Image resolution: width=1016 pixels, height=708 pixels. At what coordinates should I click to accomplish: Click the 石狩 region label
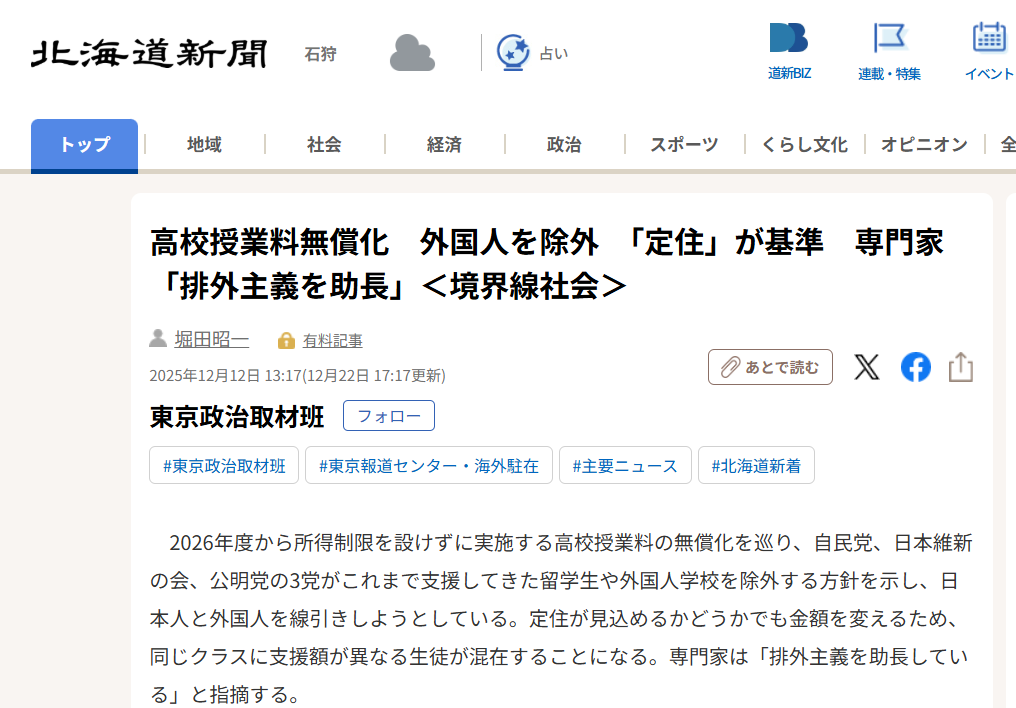(320, 54)
